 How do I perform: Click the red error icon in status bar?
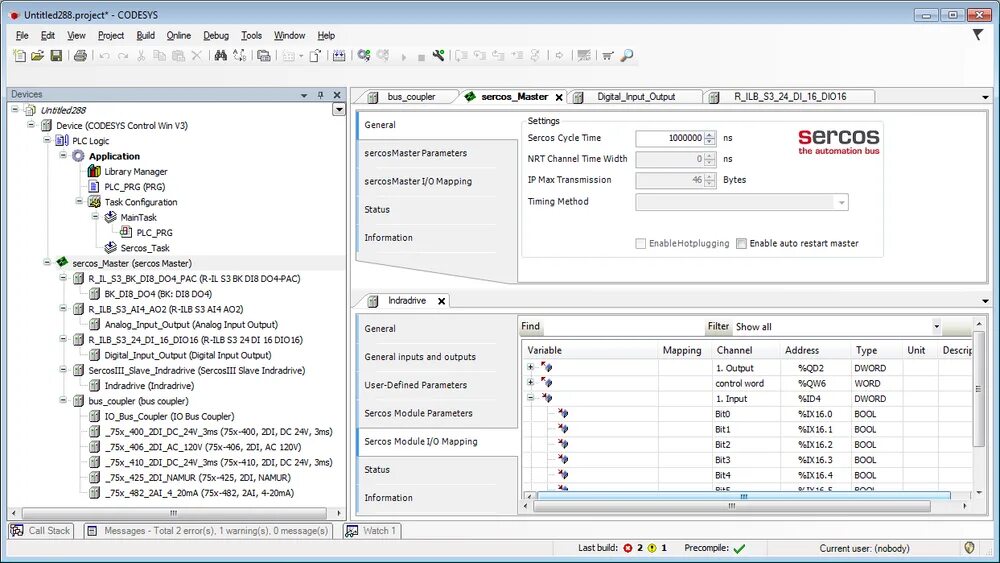click(x=628, y=548)
